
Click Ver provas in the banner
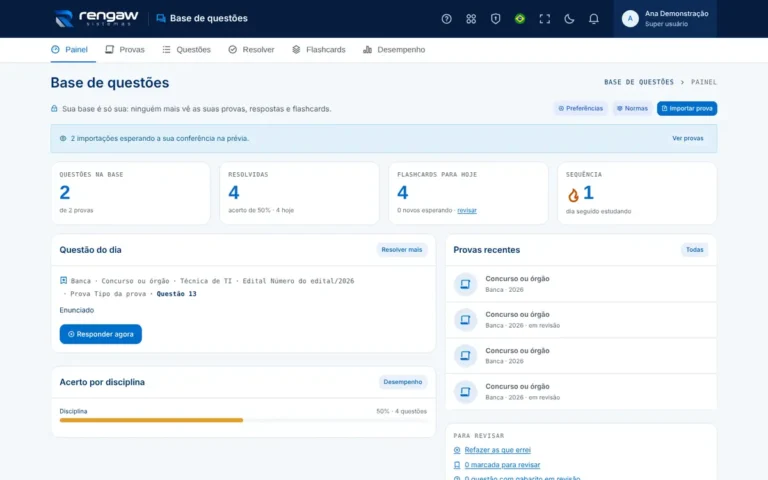pos(687,138)
